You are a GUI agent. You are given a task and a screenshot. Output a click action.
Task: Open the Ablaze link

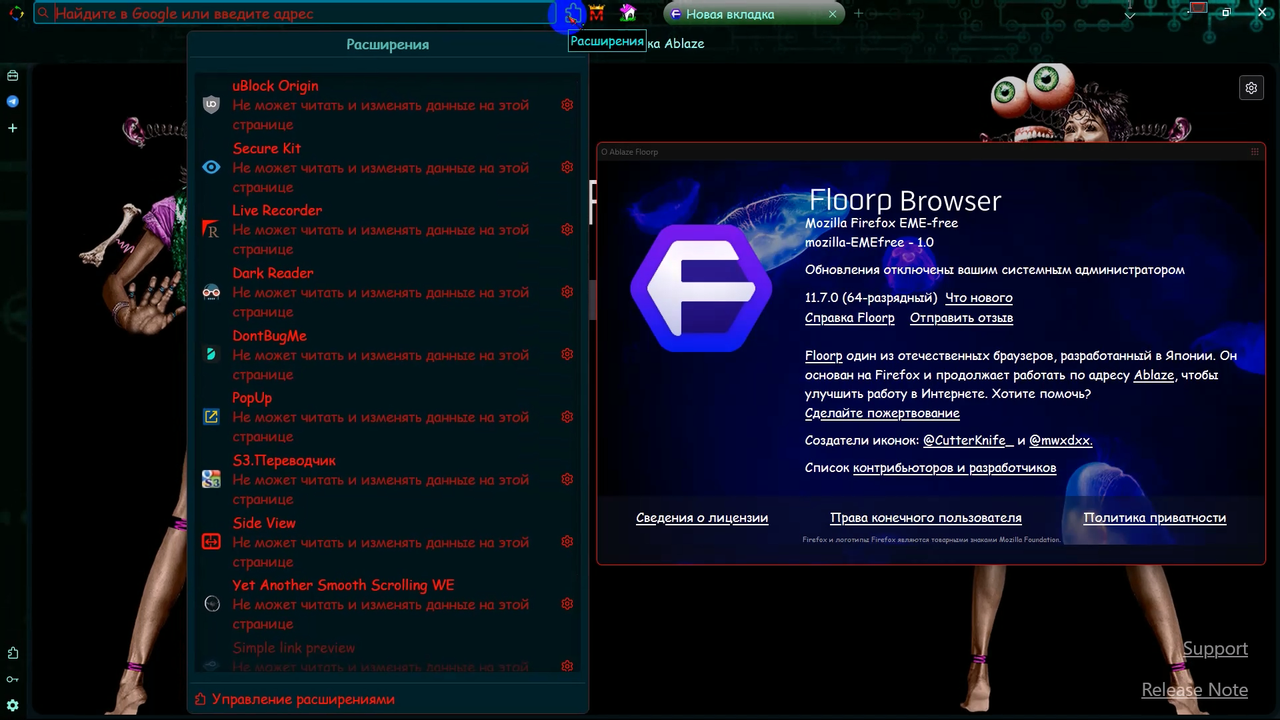[x=1153, y=375]
